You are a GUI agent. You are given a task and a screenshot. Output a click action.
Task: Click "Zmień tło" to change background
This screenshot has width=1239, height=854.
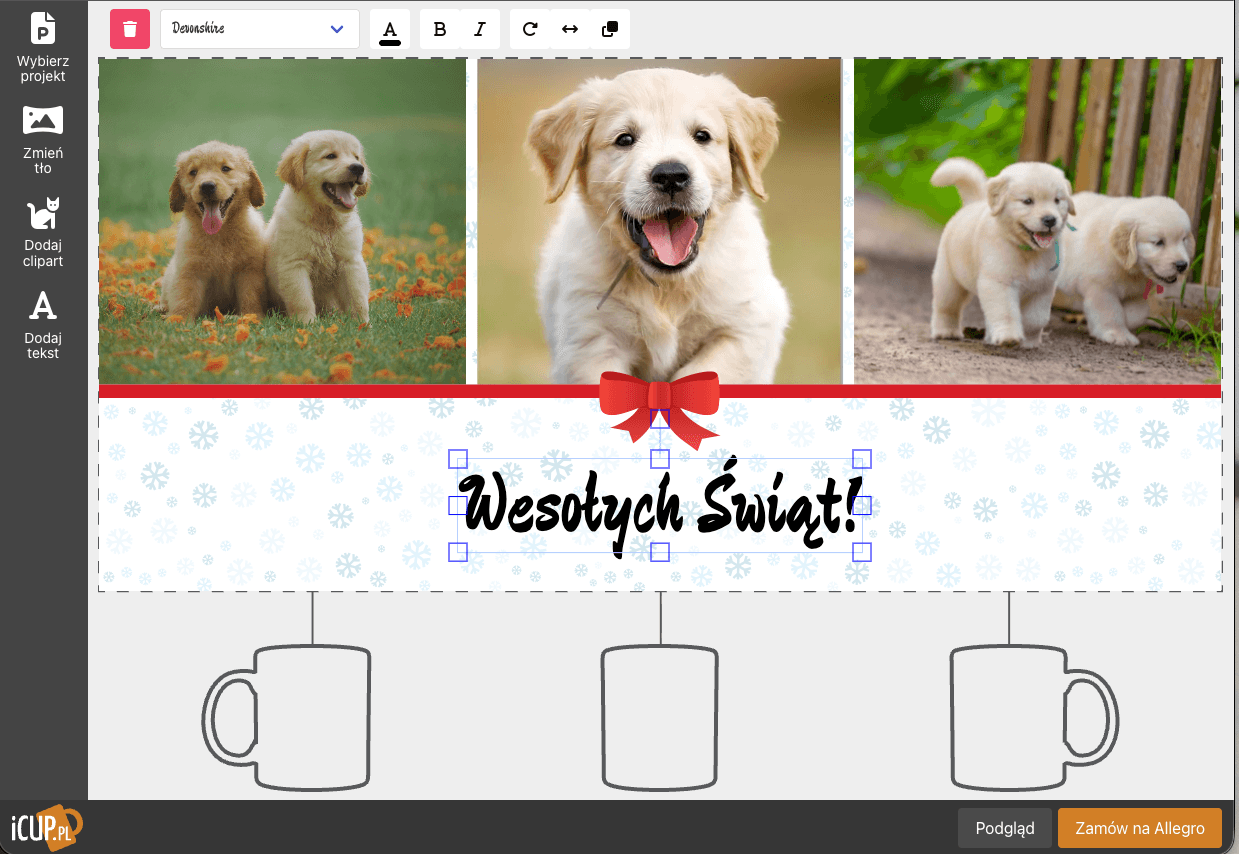pos(42,138)
